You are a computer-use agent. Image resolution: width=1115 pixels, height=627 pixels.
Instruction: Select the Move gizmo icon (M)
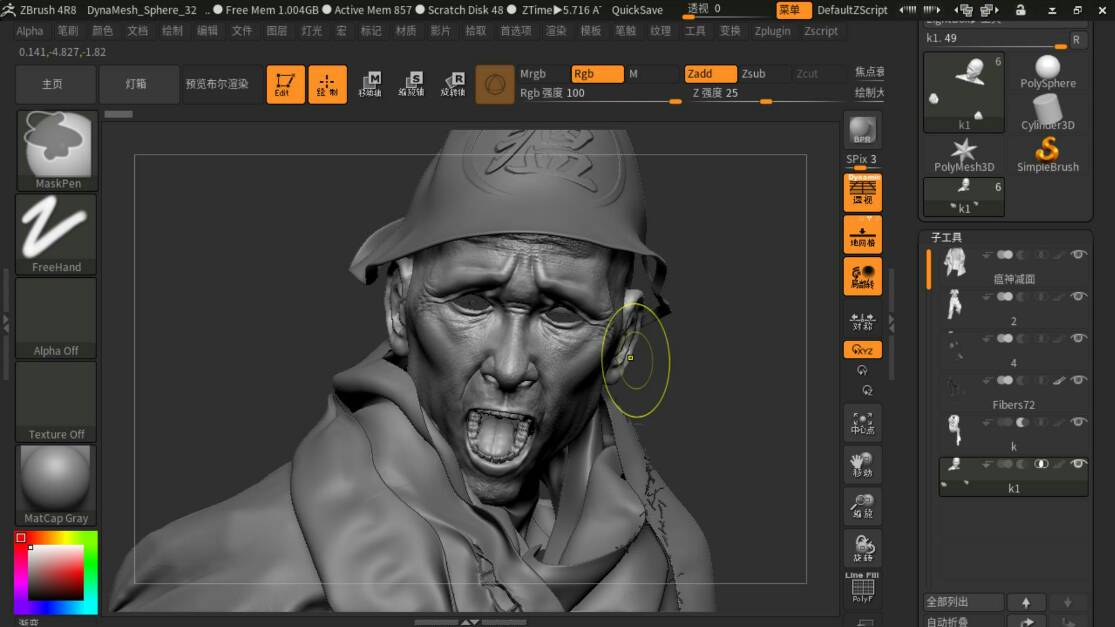pyautogui.click(x=370, y=84)
